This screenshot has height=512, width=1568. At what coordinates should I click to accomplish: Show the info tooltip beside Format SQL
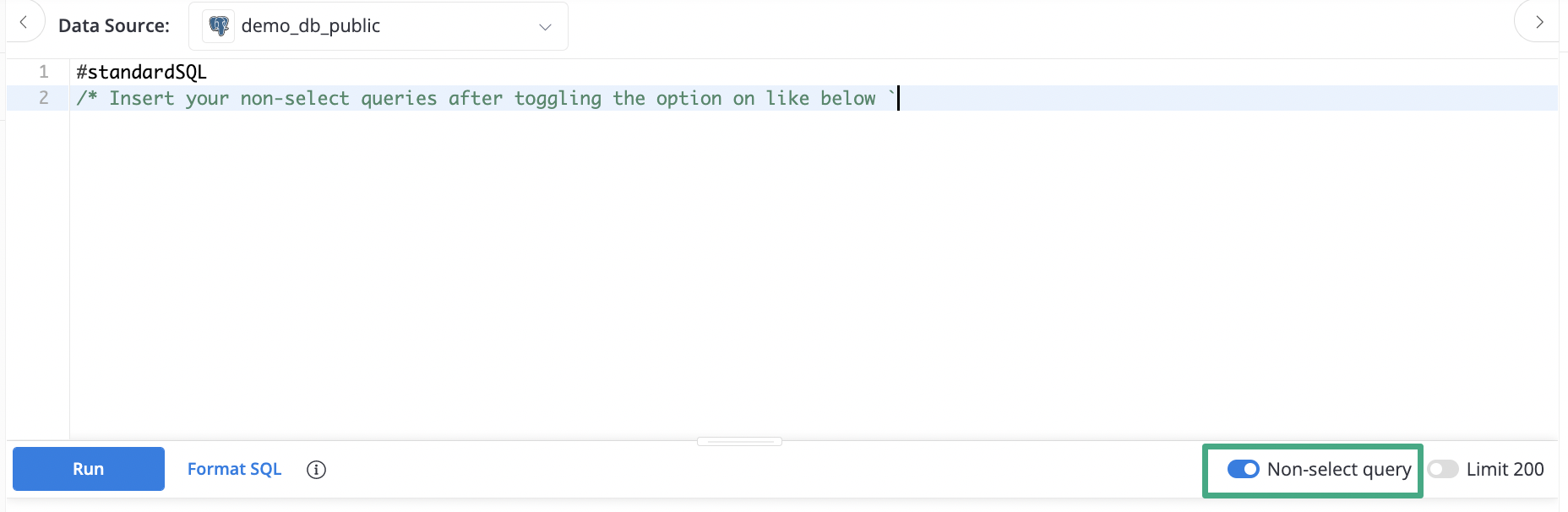(316, 470)
